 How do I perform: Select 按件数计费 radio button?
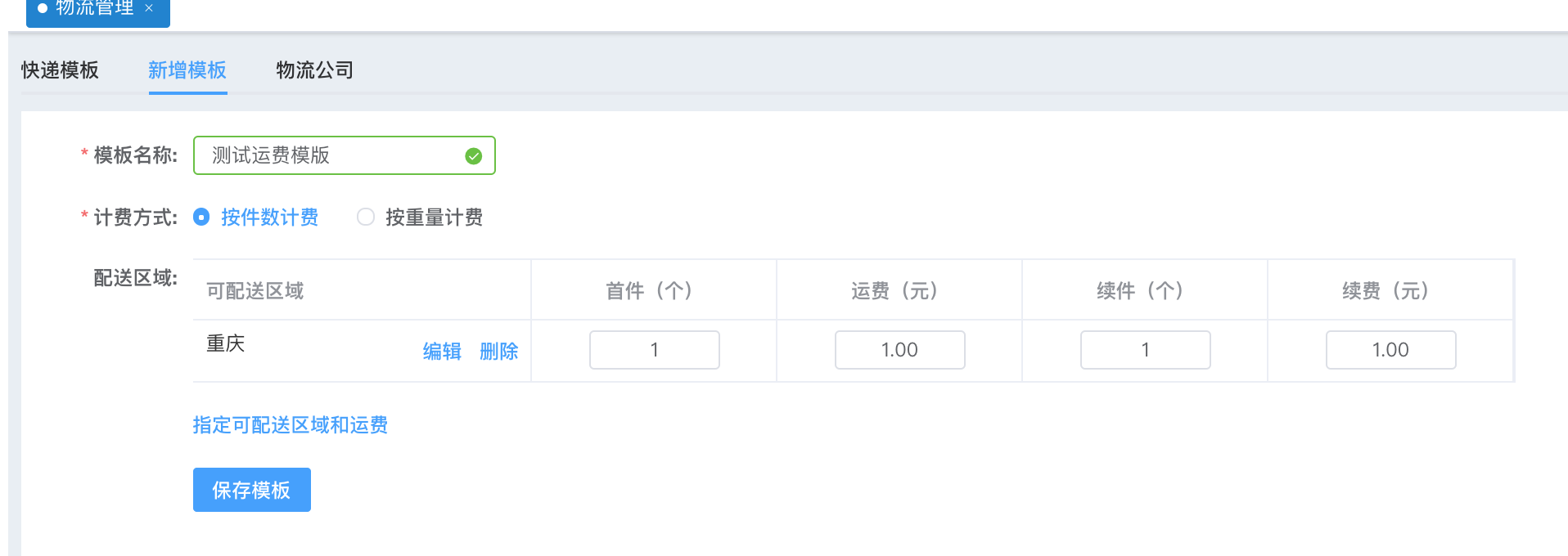[x=201, y=217]
